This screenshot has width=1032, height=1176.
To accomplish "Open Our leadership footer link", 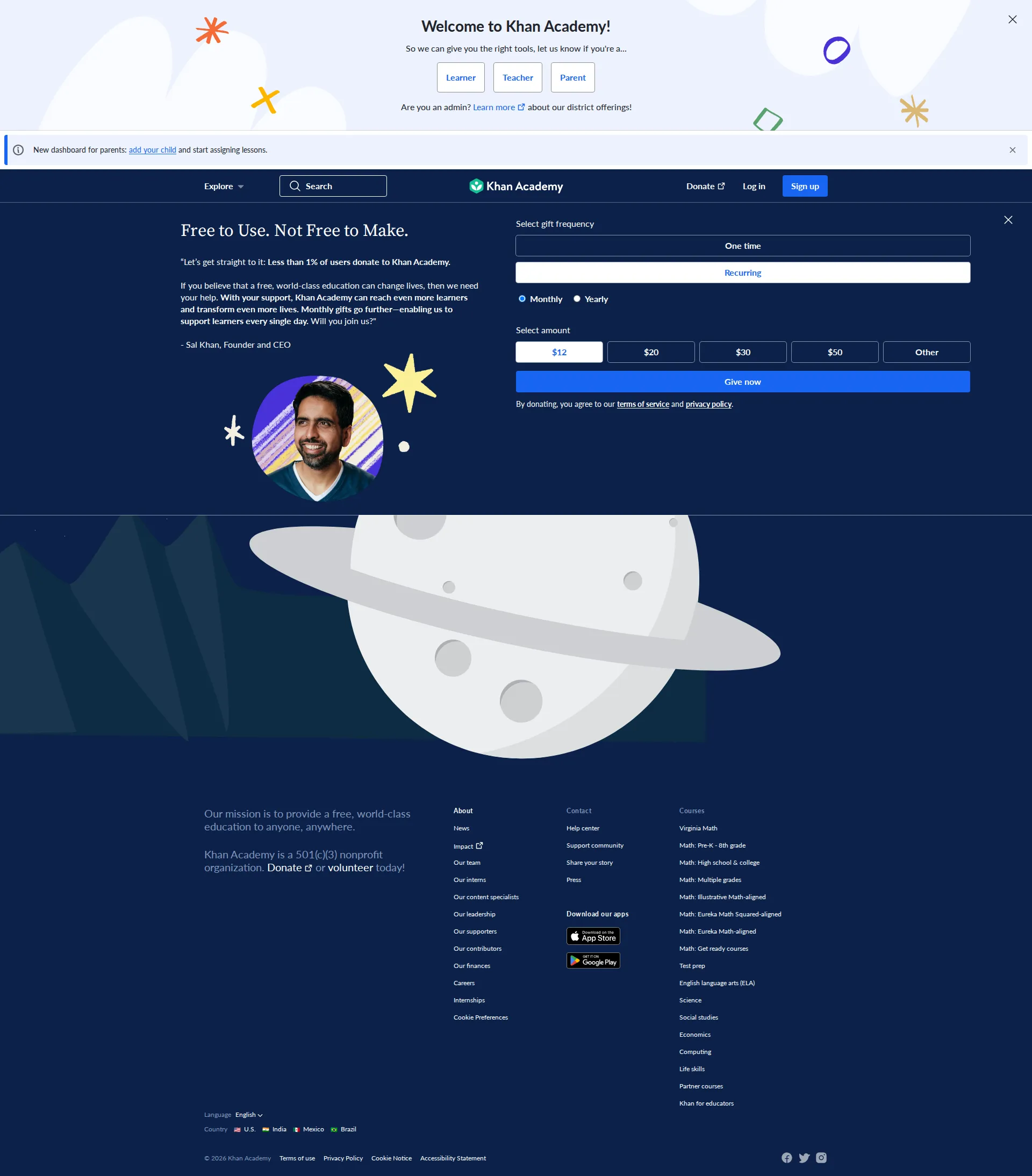I will [475, 915].
